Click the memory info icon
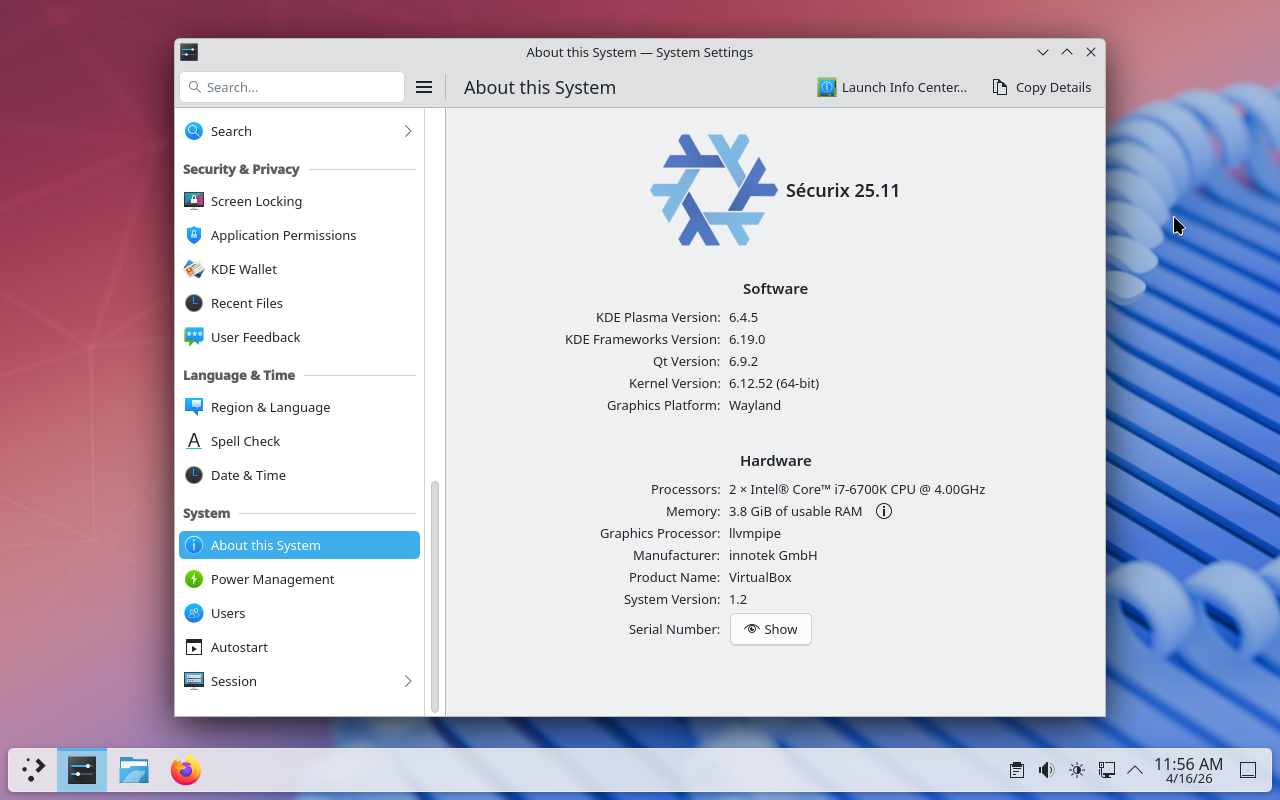 point(884,511)
